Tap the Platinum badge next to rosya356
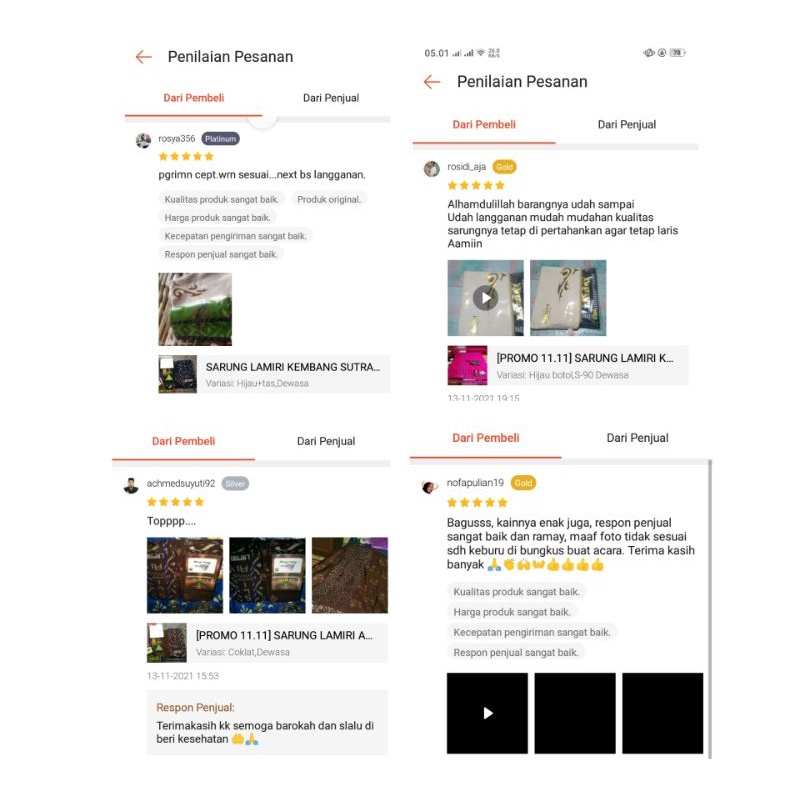 coord(220,139)
